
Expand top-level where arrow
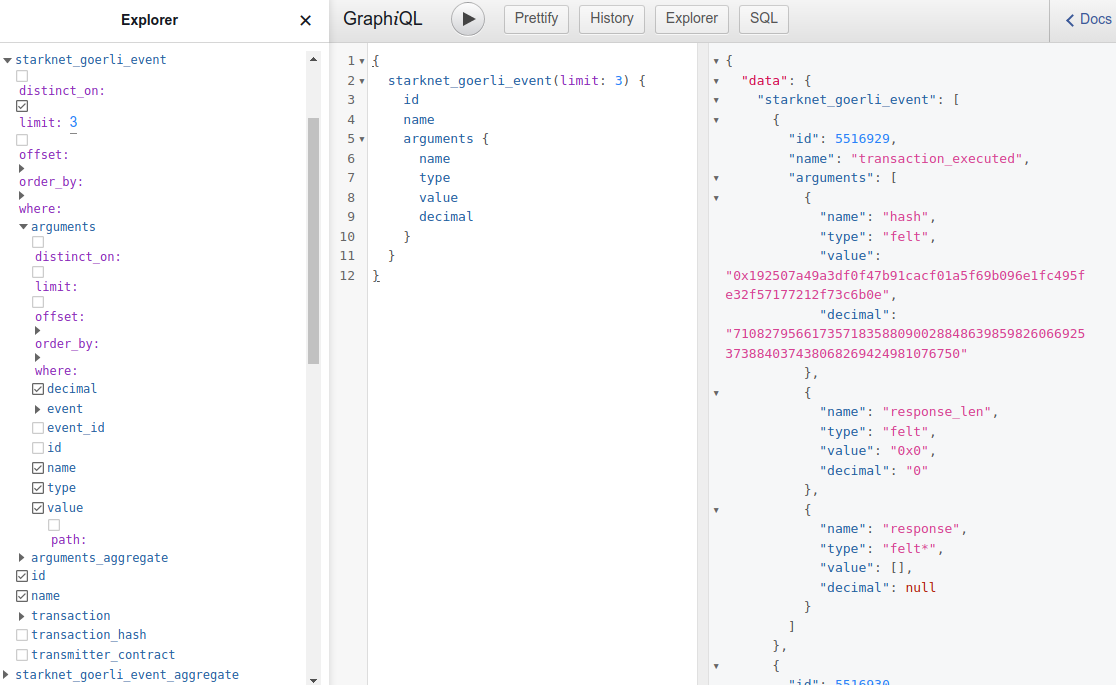coord(21,196)
